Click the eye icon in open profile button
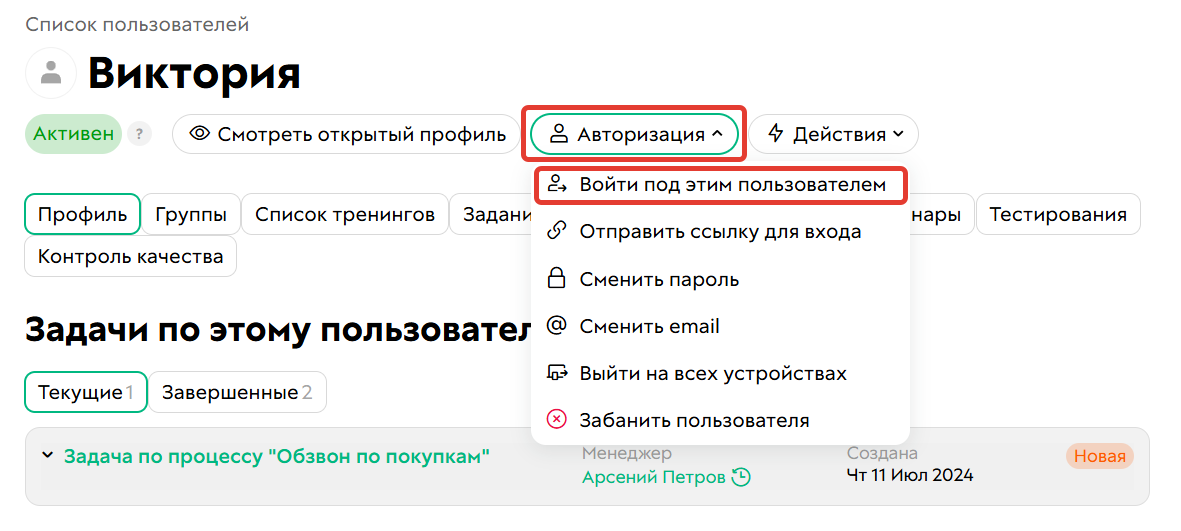The width and height of the screenshot is (1181, 531). pos(199,134)
